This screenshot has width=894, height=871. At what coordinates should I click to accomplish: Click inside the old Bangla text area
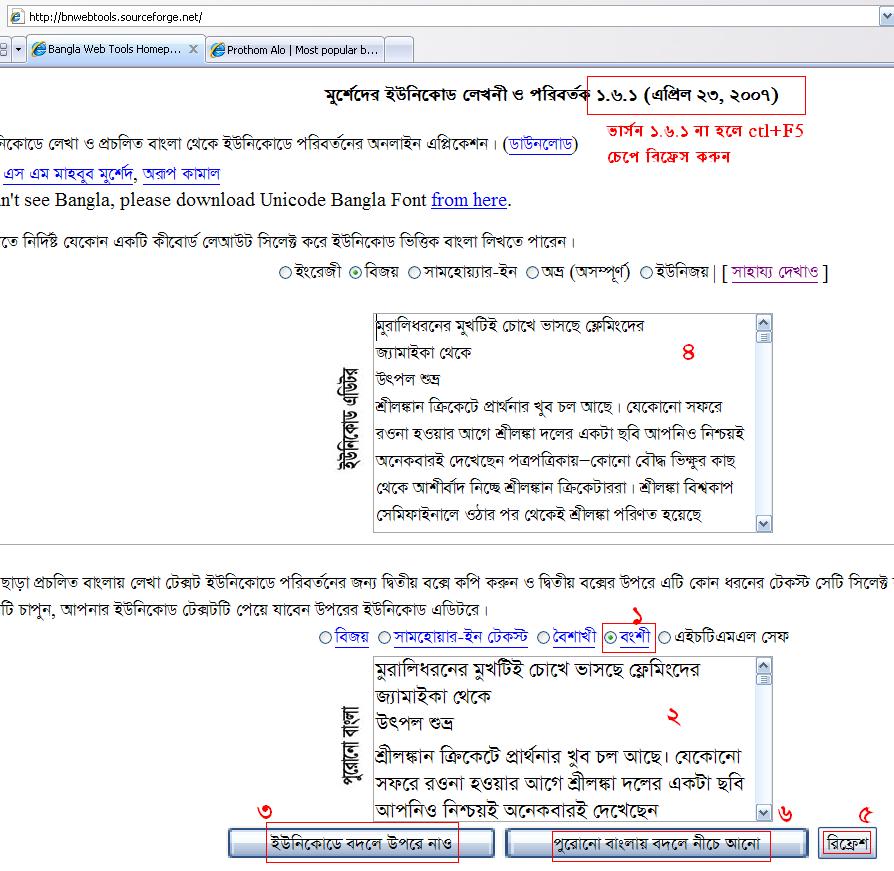(x=564, y=739)
